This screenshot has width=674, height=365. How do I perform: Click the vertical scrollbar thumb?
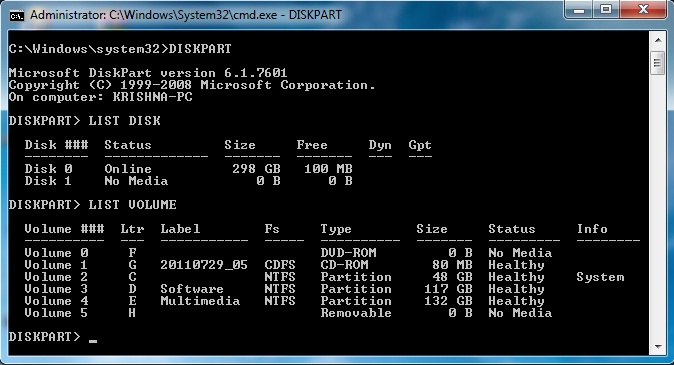click(658, 63)
